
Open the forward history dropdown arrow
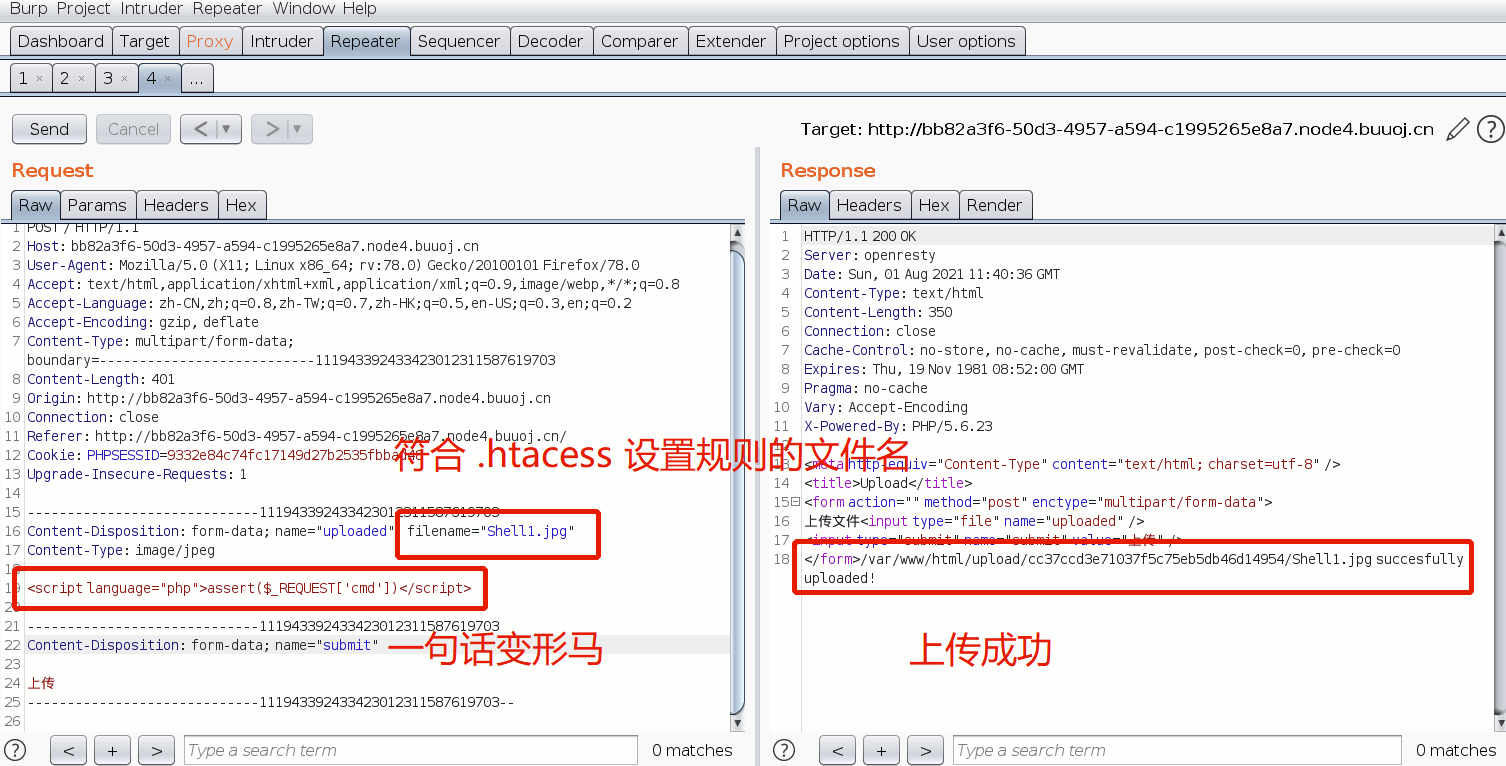[298, 129]
